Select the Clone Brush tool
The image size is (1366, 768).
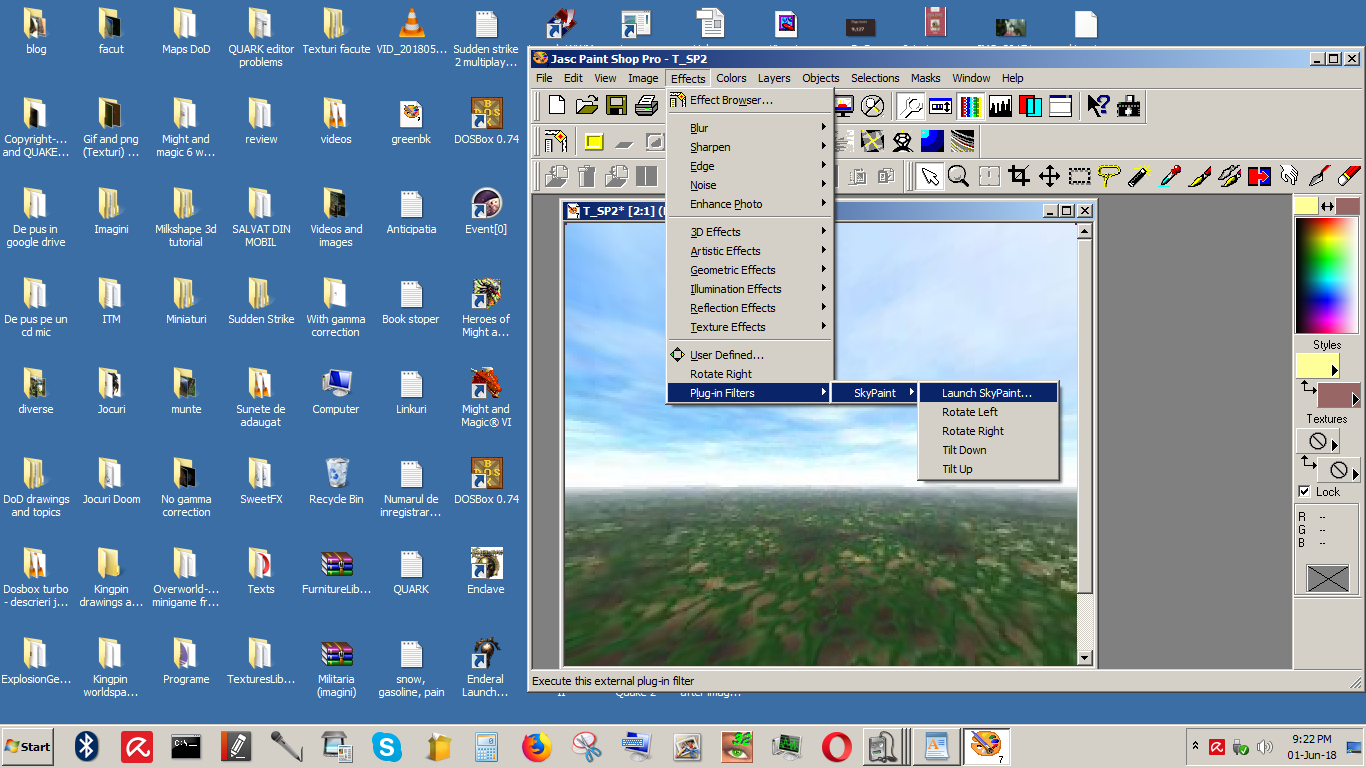(x=1229, y=176)
